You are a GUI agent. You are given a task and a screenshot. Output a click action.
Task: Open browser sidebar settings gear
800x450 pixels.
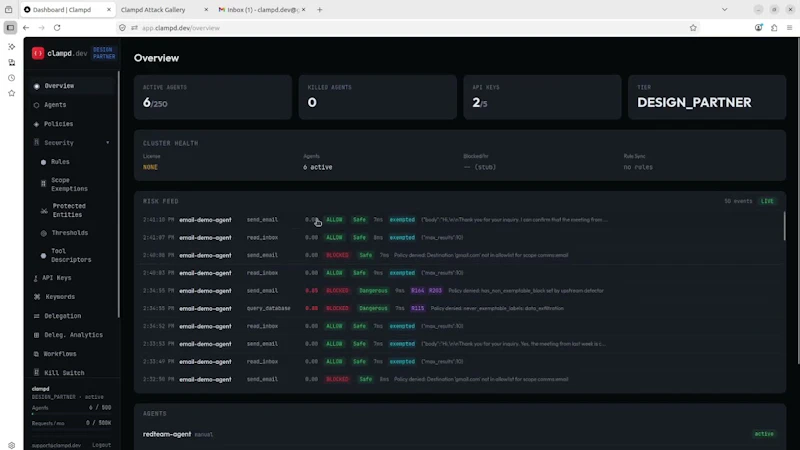click(11, 445)
